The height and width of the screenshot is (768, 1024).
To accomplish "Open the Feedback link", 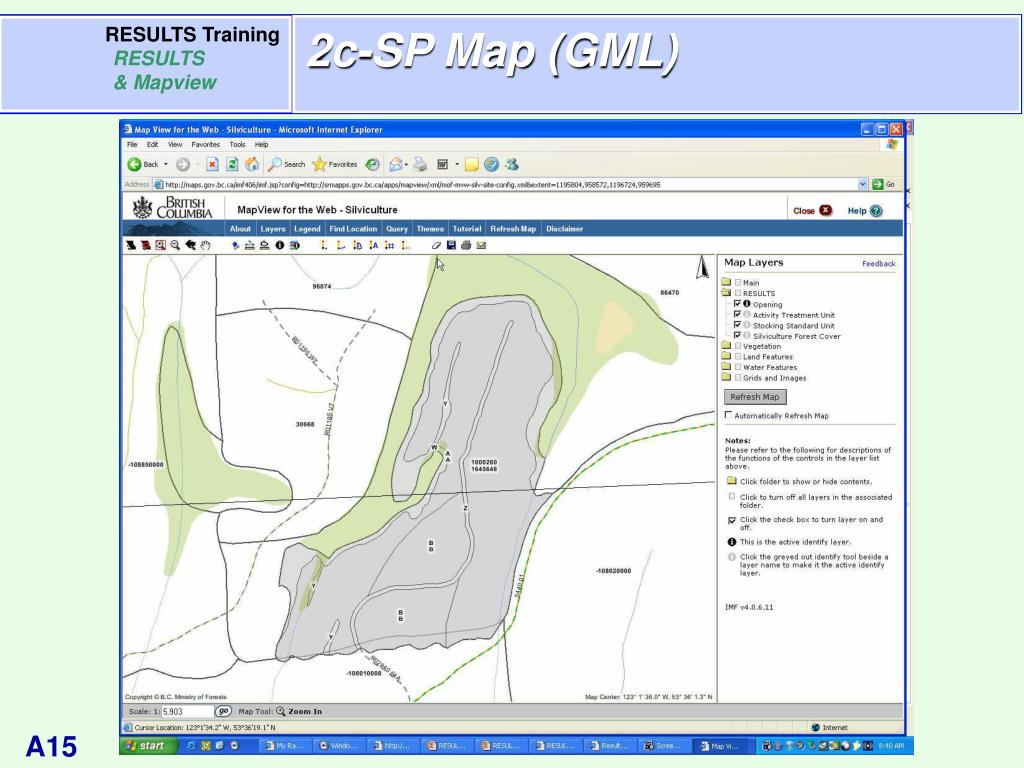I will coord(878,264).
